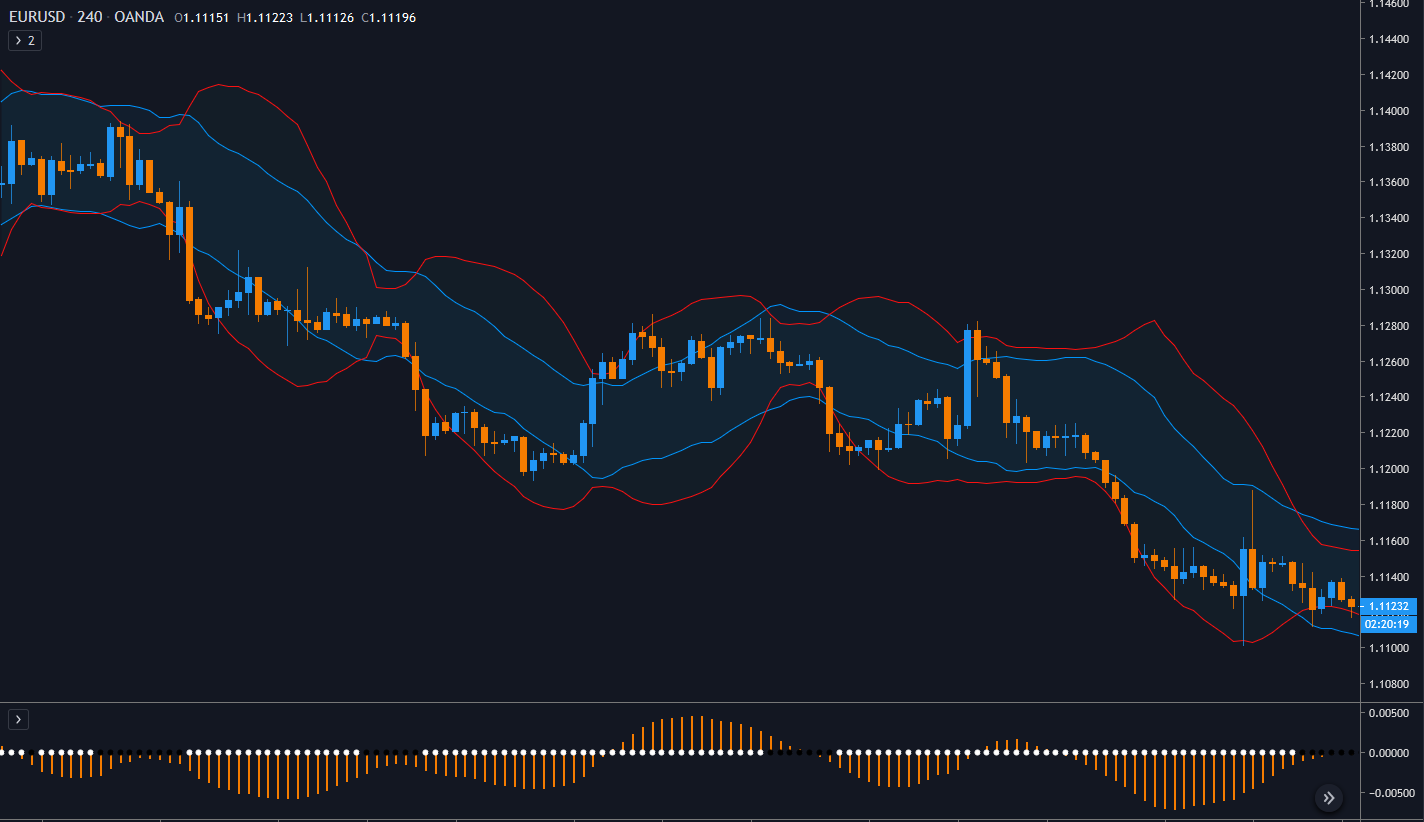Click the 1.13400 price scale label
1424x822 pixels.
pos(1390,218)
